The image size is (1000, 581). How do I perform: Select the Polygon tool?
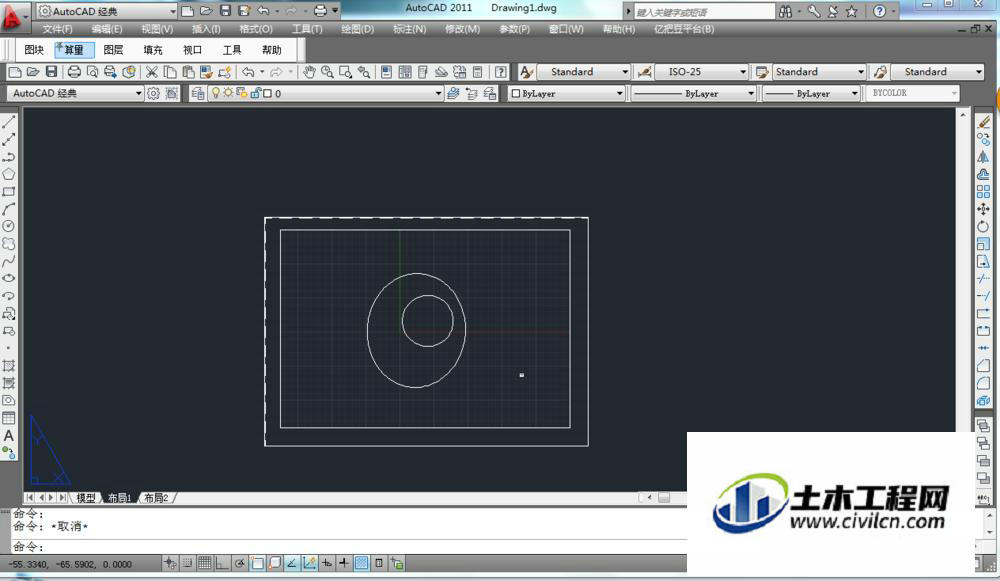(x=8, y=174)
